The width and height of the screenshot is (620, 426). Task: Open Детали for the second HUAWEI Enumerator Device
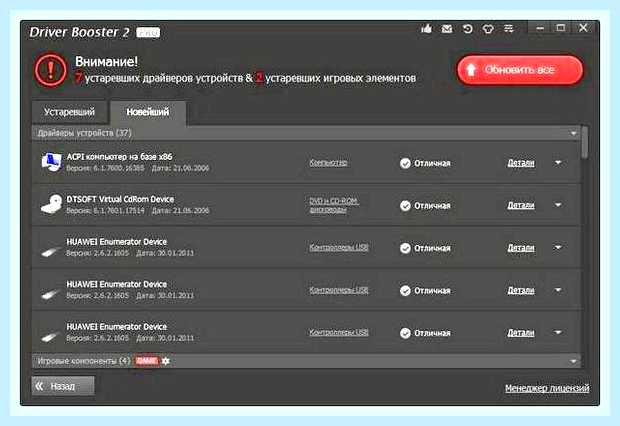[521, 290]
